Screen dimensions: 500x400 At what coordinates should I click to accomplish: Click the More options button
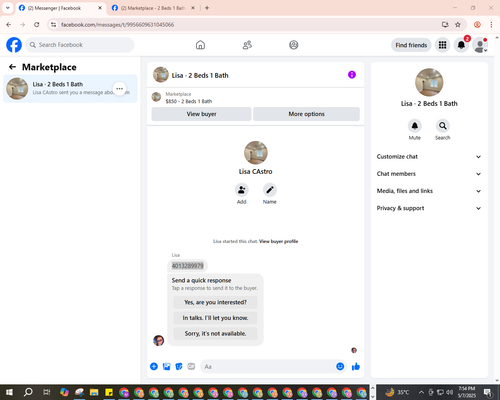306,114
